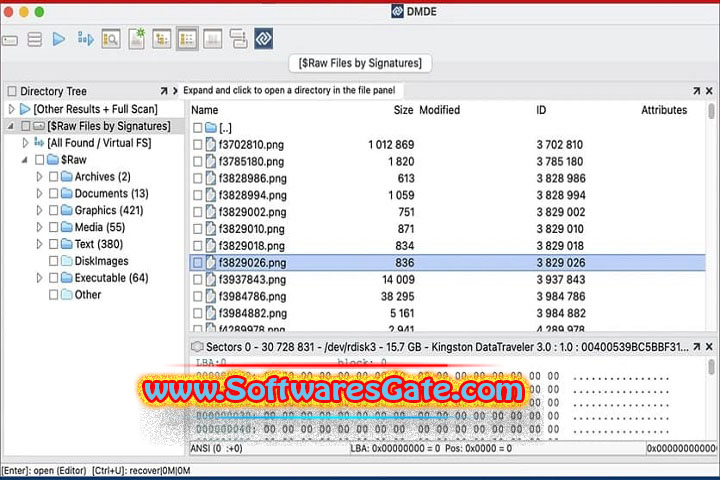The width and height of the screenshot is (720, 480).
Task: Detach the sector editor panel arrow icon
Action: tap(696, 347)
